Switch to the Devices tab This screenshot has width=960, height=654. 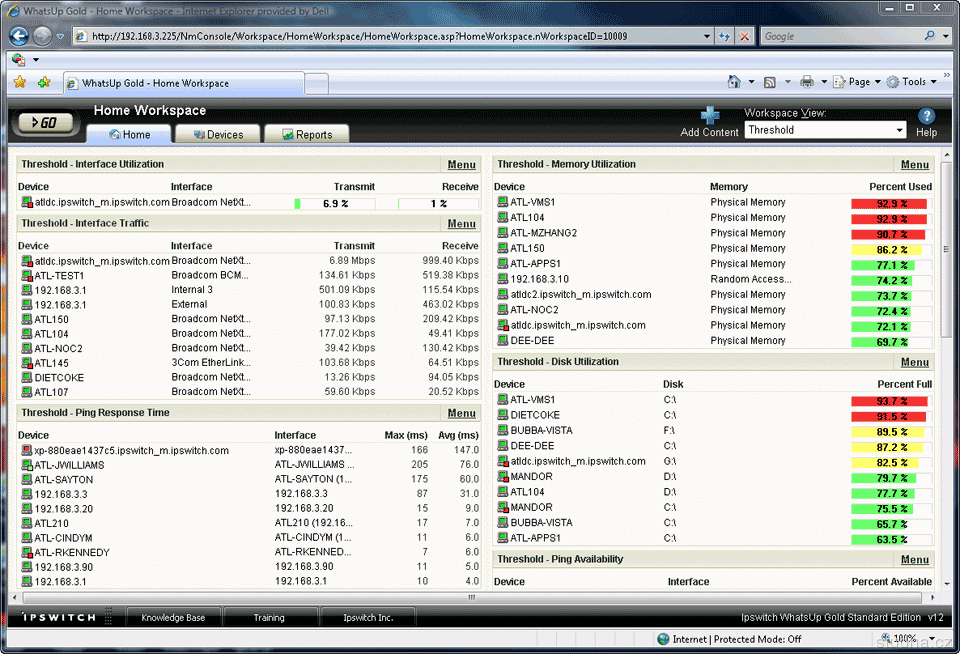(217, 134)
